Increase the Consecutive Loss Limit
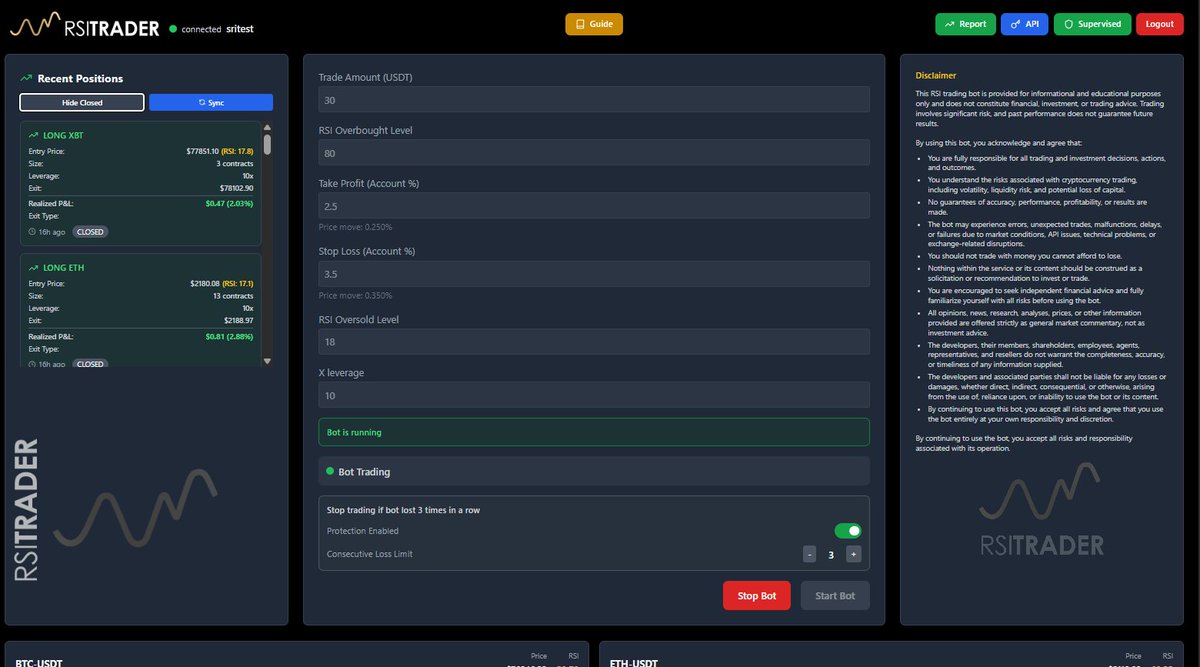 pos(853,554)
